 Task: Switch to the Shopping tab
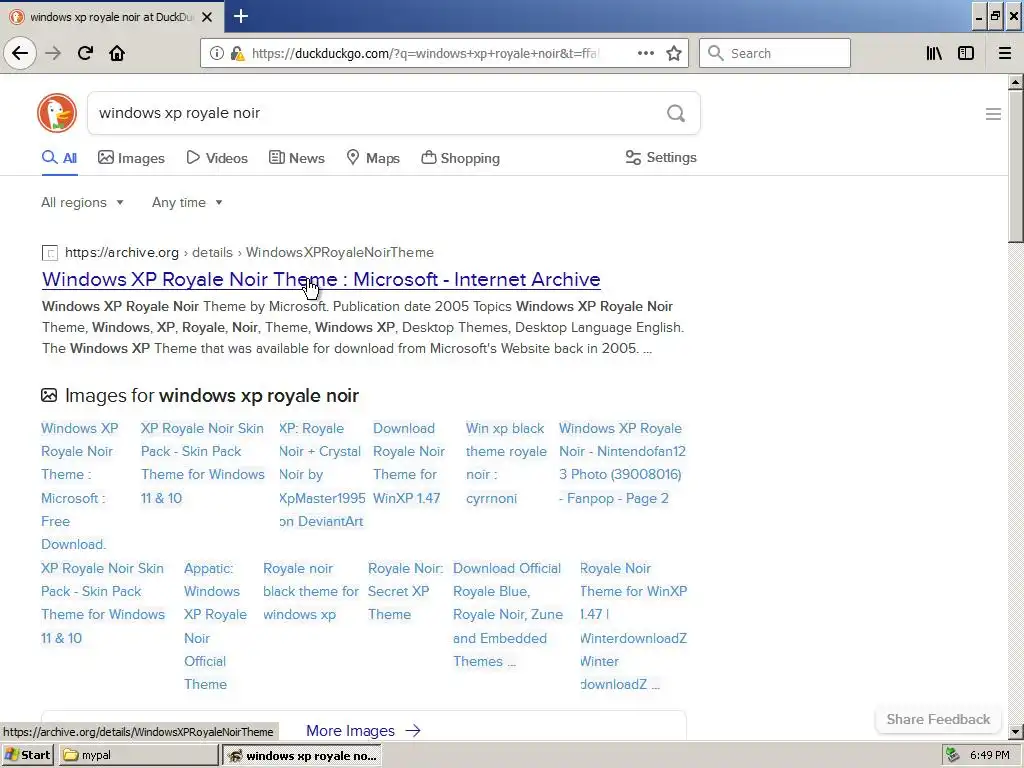tap(460, 158)
